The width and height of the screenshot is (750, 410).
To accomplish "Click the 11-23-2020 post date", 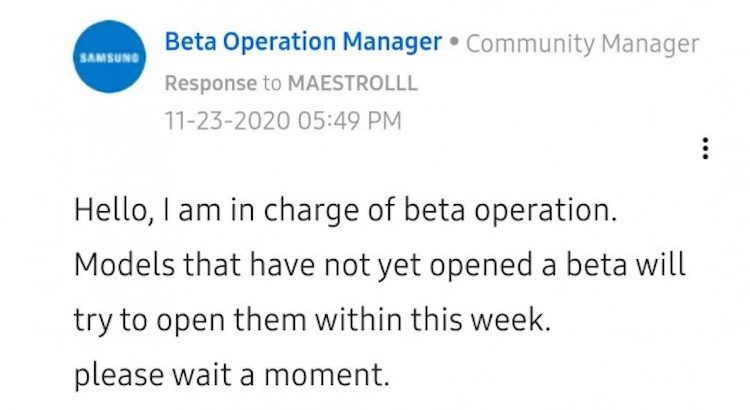I will (227, 121).
